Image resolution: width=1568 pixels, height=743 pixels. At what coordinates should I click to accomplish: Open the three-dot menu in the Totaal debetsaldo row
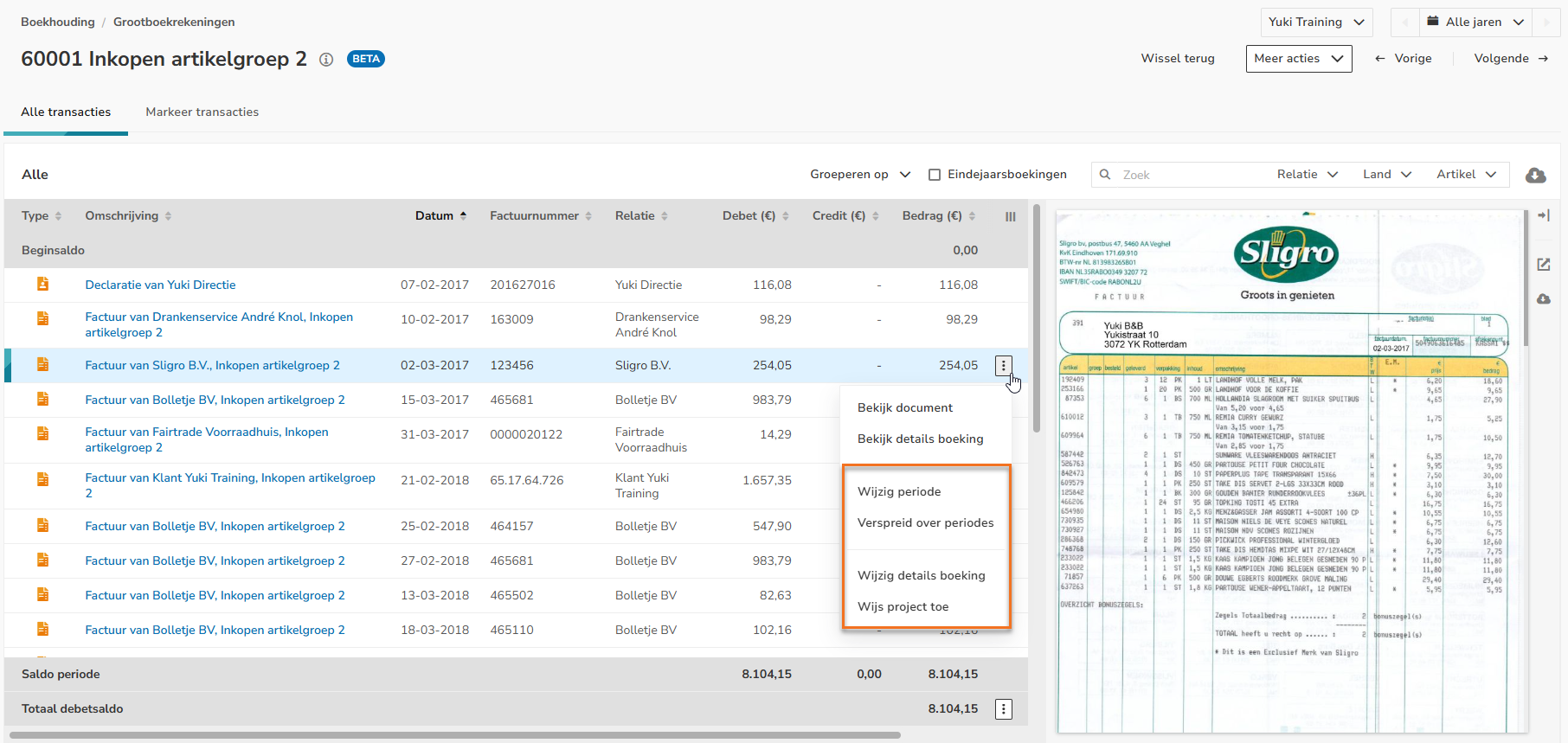1003,709
